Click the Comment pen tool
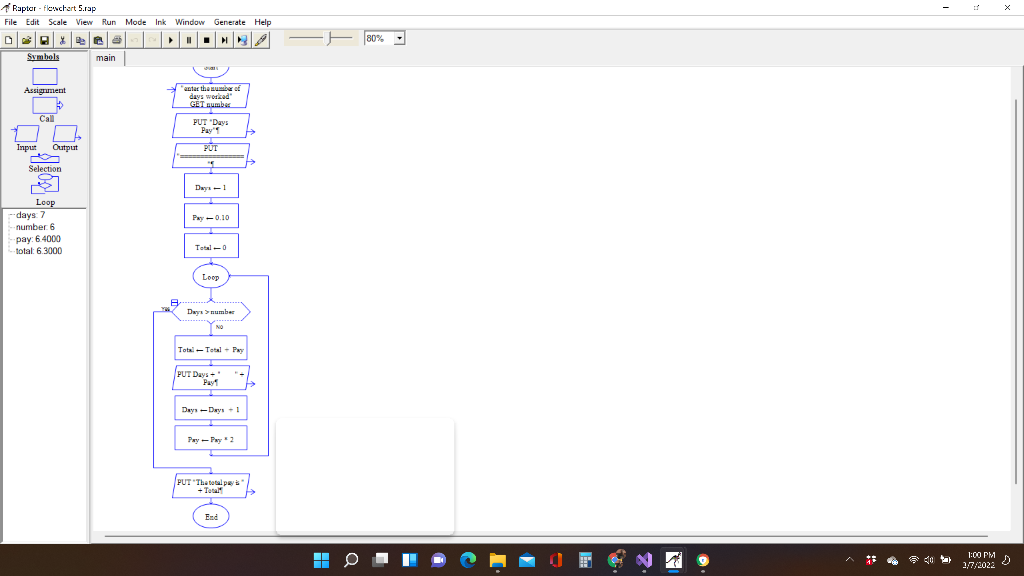The height and width of the screenshot is (576, 1024). [x=259, y=40]
